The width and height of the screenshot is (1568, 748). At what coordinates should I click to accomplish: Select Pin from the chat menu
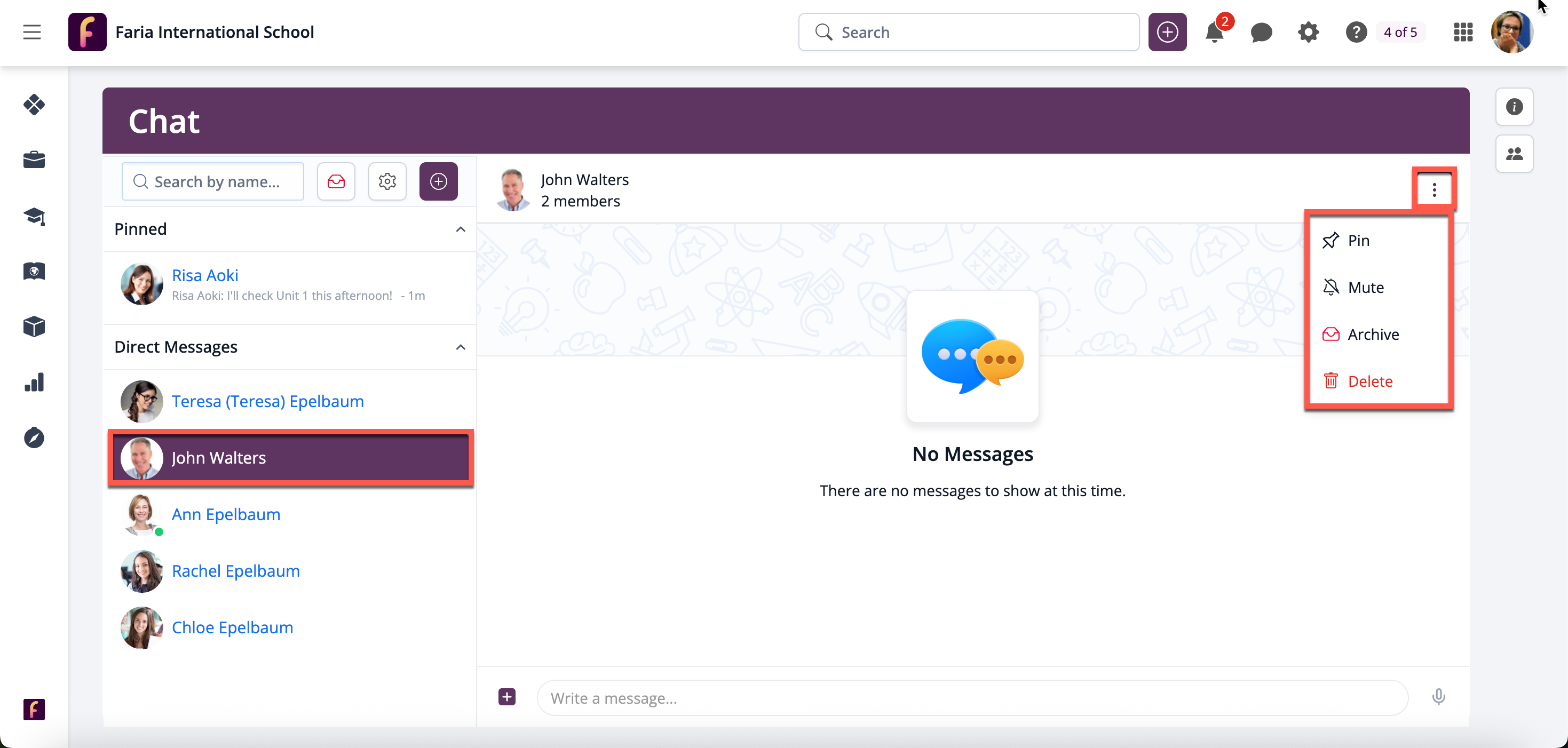point(1358,241)
